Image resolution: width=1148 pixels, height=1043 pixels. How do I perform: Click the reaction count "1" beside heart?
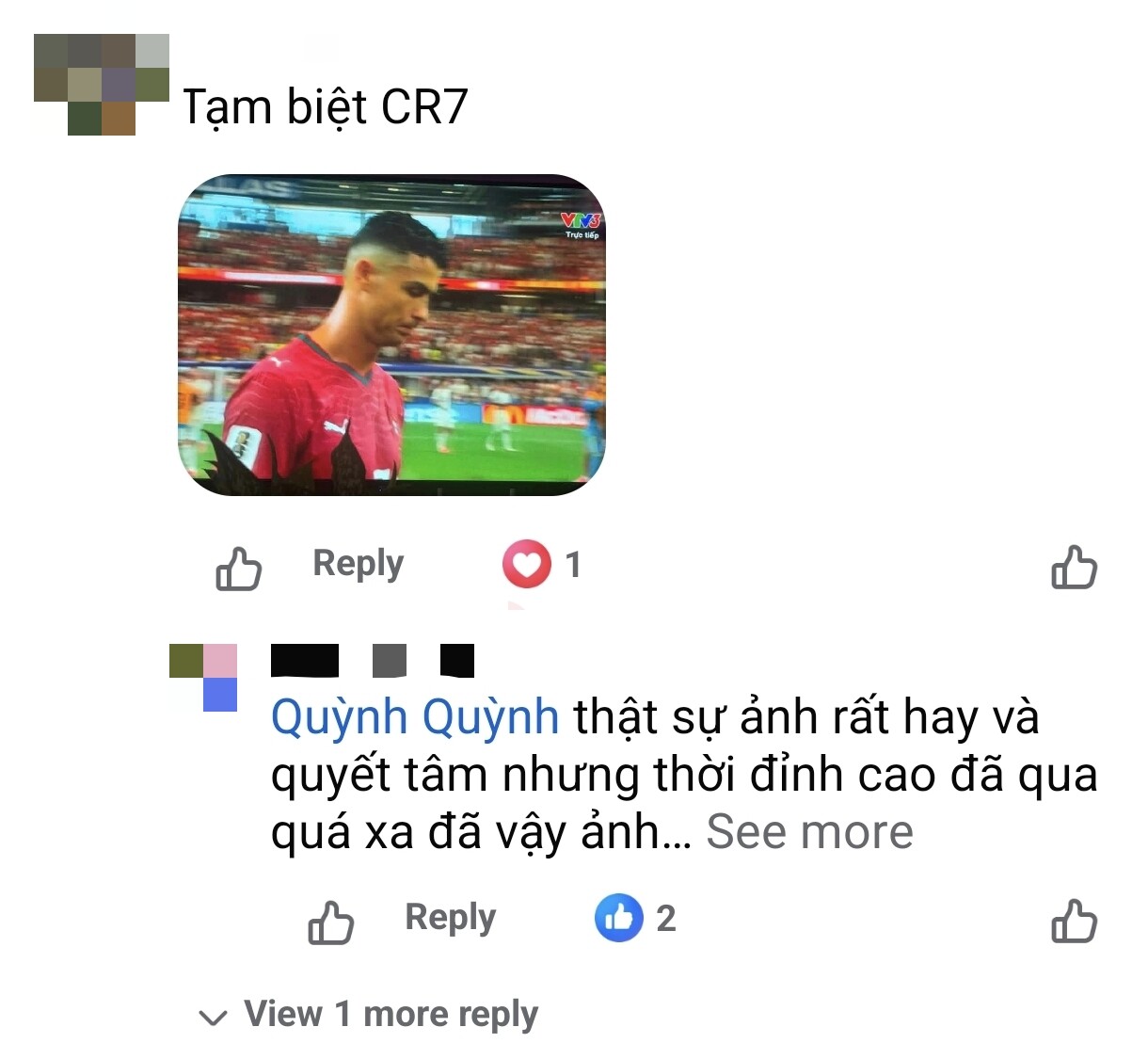(573, 565)
